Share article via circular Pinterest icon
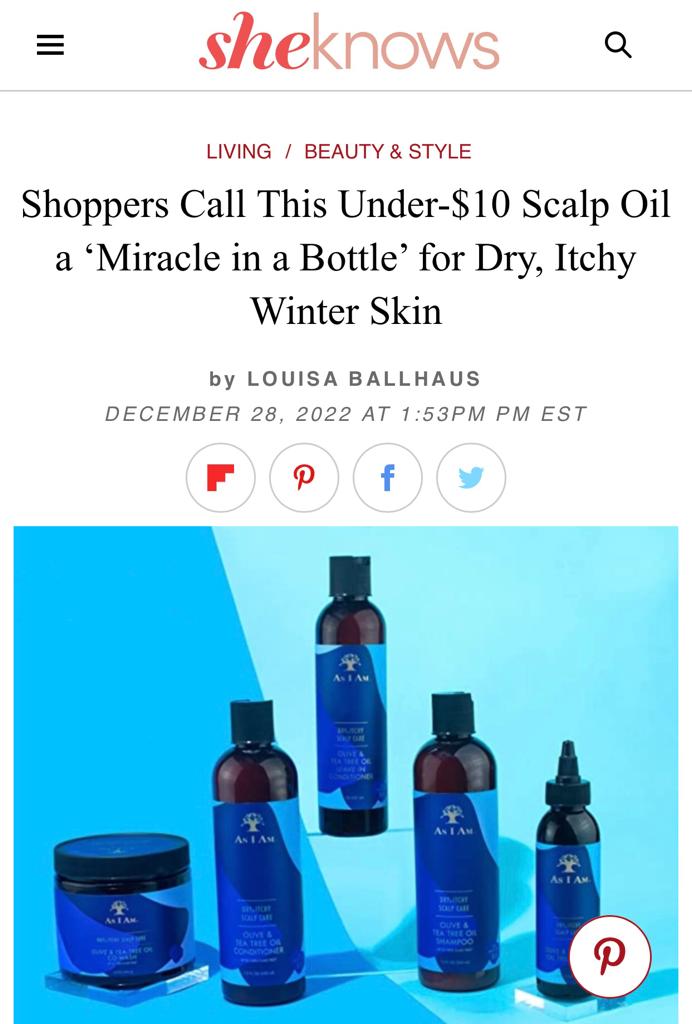Screen dimensions: 692x1024 [x=304, y=477]
